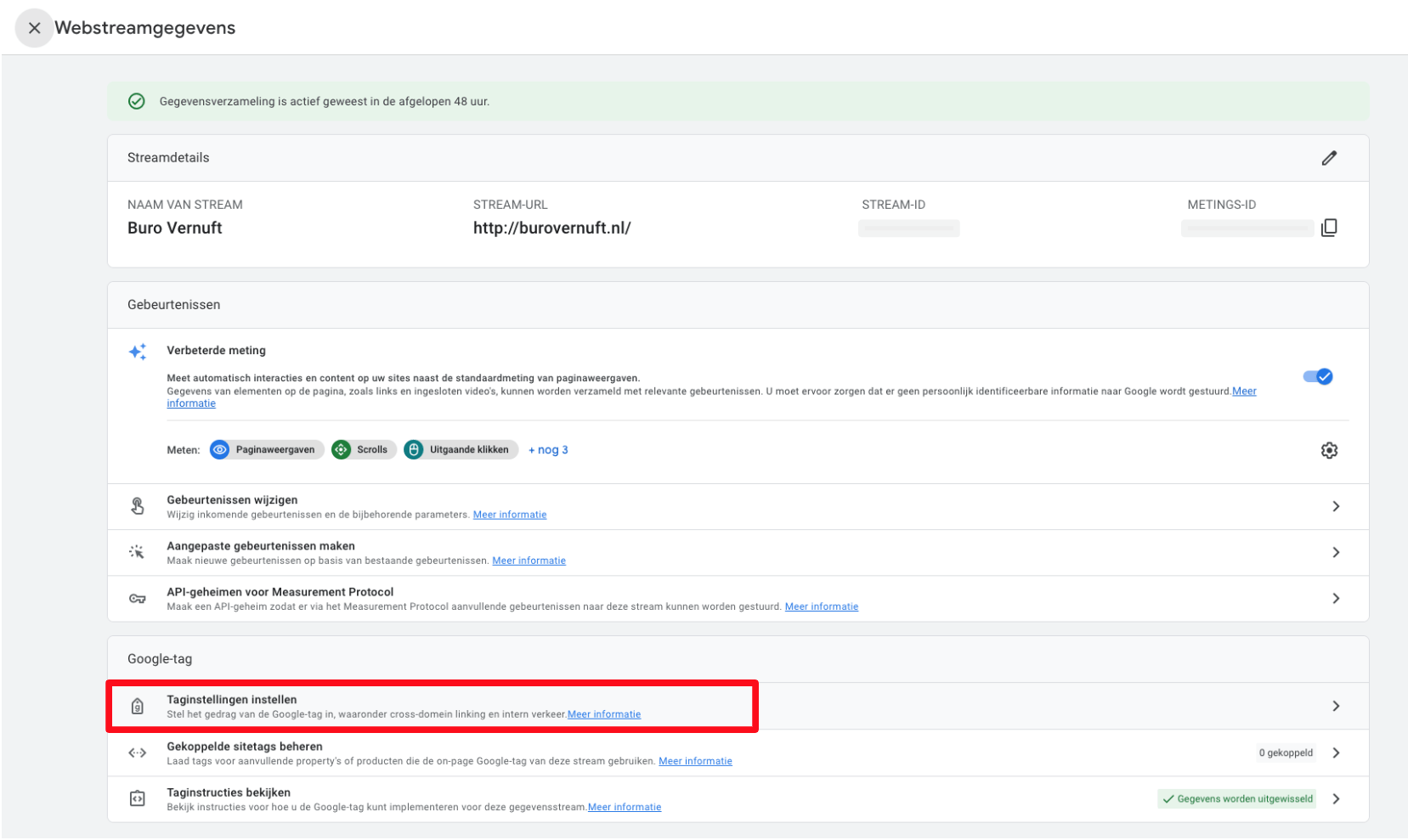Click the Gekoppelde sitetags code icon
The height and width of the screenshot is (840, 1408).
[138, 753]
